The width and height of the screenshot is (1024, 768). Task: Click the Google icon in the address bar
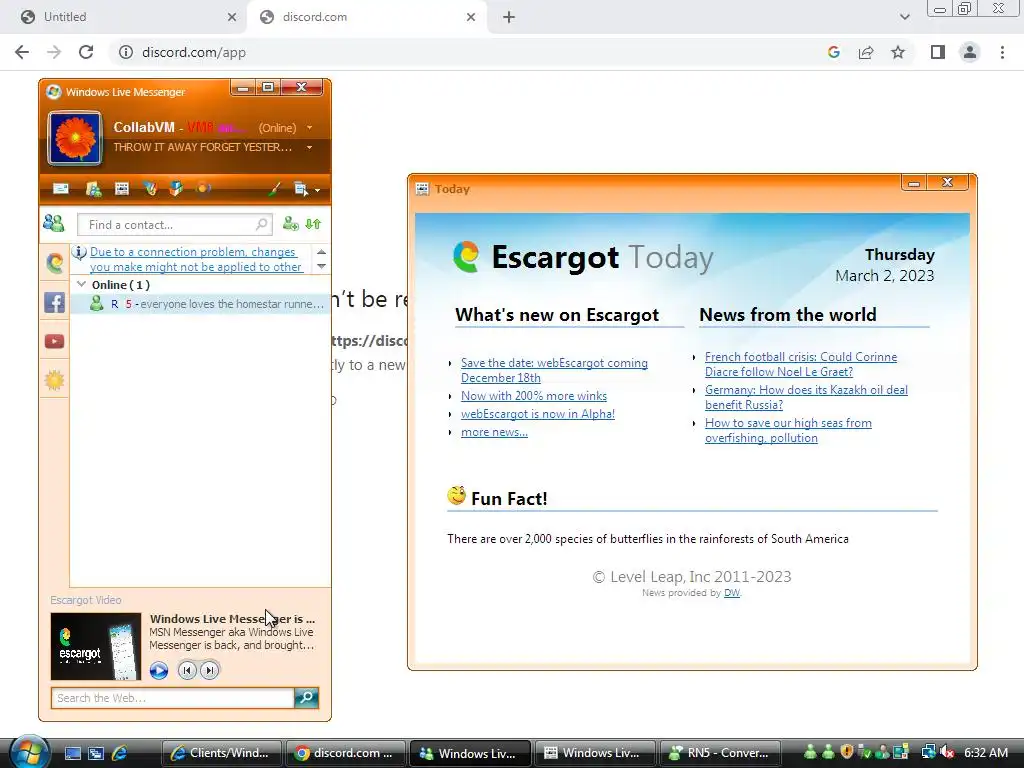pos(833,52)
